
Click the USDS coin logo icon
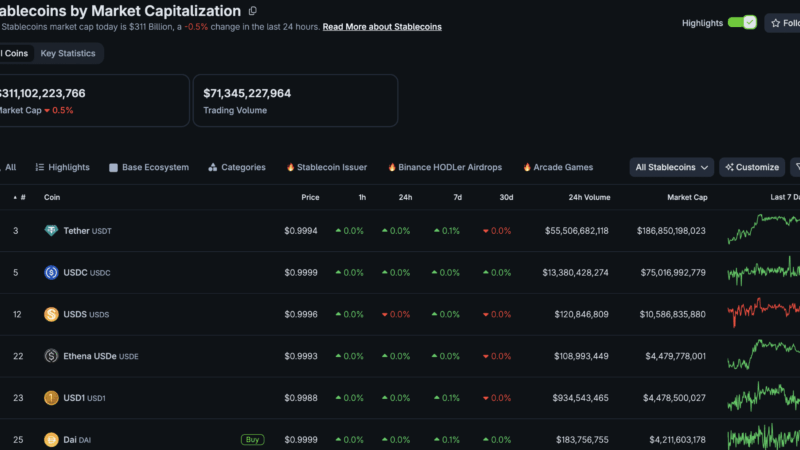point(51,314)
